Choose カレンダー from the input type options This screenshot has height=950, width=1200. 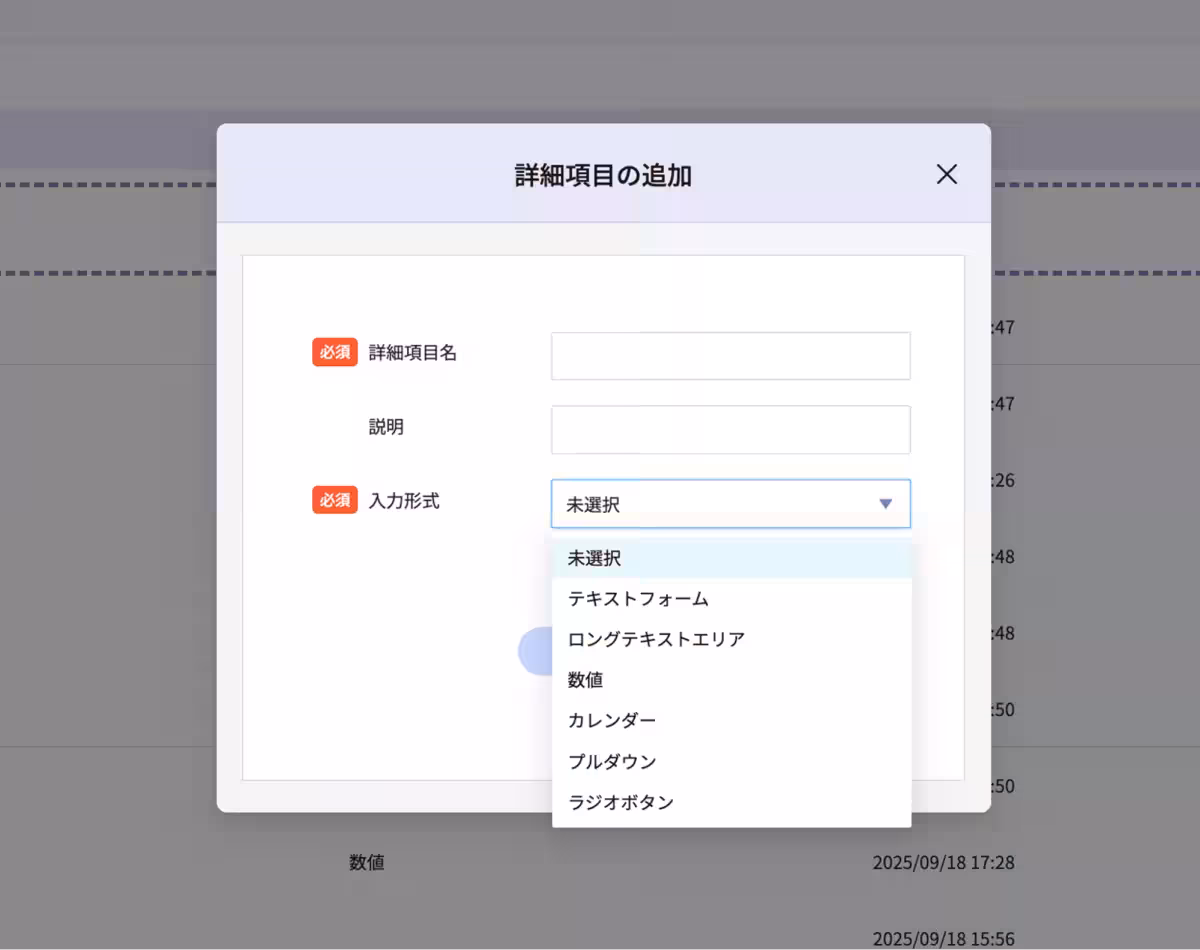pos(610,720)
